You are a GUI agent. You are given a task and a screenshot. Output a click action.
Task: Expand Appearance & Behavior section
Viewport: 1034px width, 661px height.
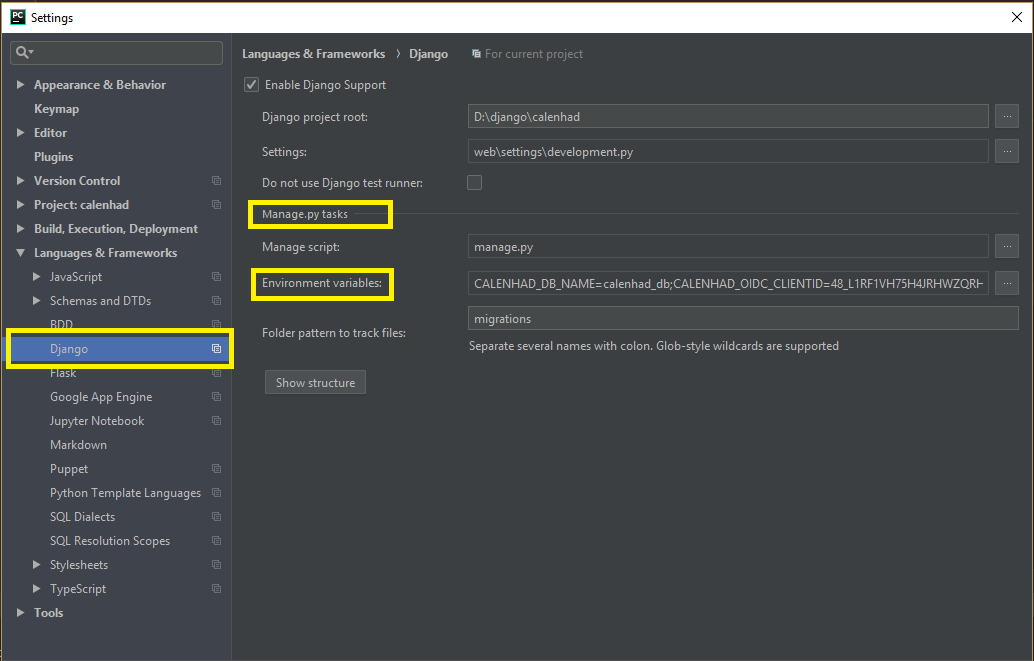click(20, 84)
